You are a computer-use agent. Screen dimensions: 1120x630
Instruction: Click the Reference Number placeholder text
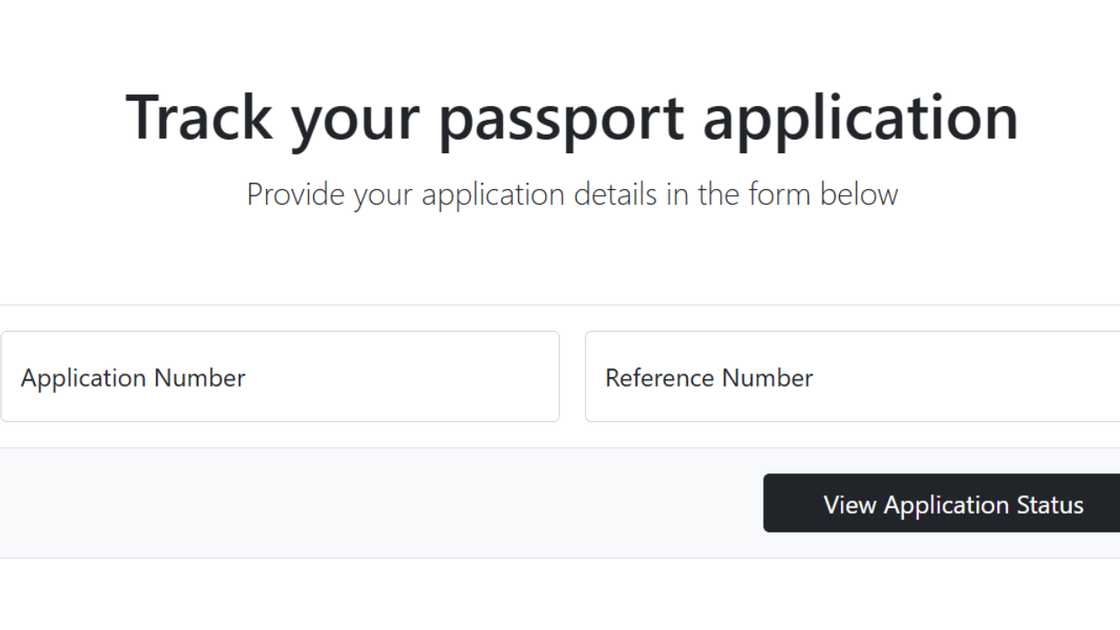pyautogui.click(x=709, y=377)
